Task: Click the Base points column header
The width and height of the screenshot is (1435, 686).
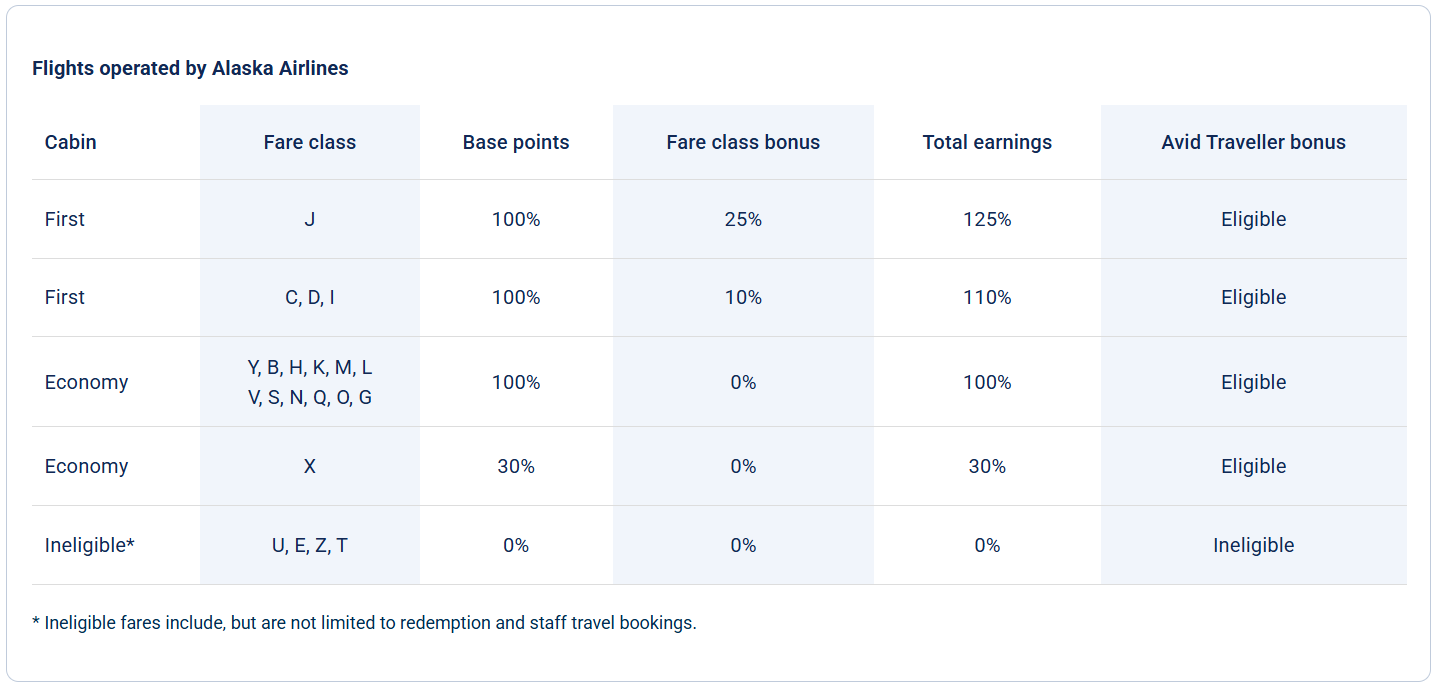Action: pyautogui.click(x=516, y=142)
